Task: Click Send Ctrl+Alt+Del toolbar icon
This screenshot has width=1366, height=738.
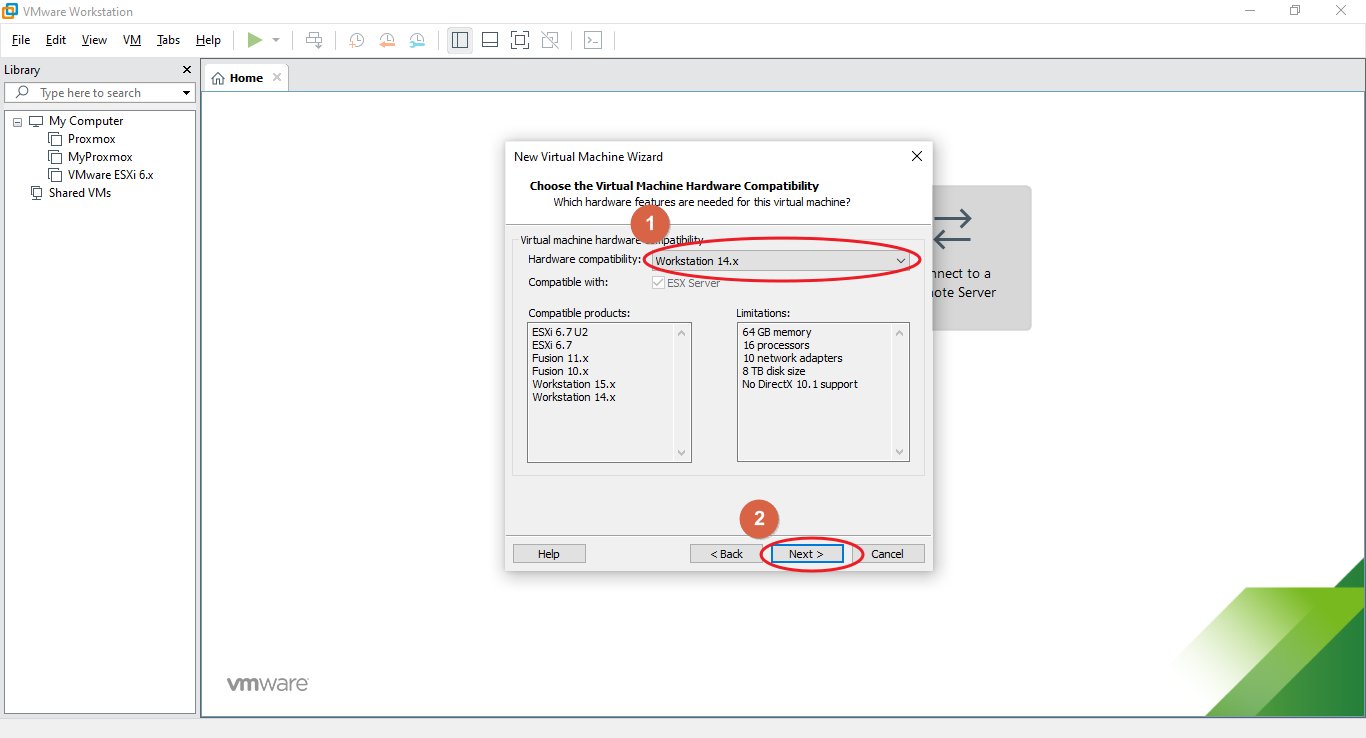Action: [314, 40]
